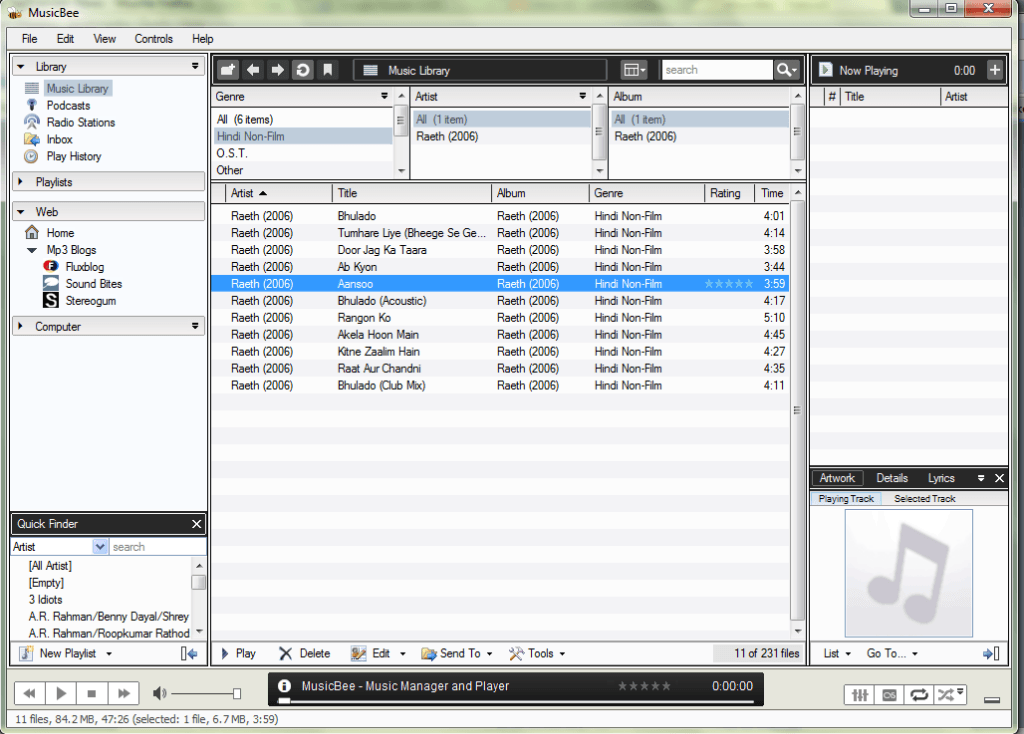
Task: Click the search magnifier icon
Action: click(x=786, y=70)
